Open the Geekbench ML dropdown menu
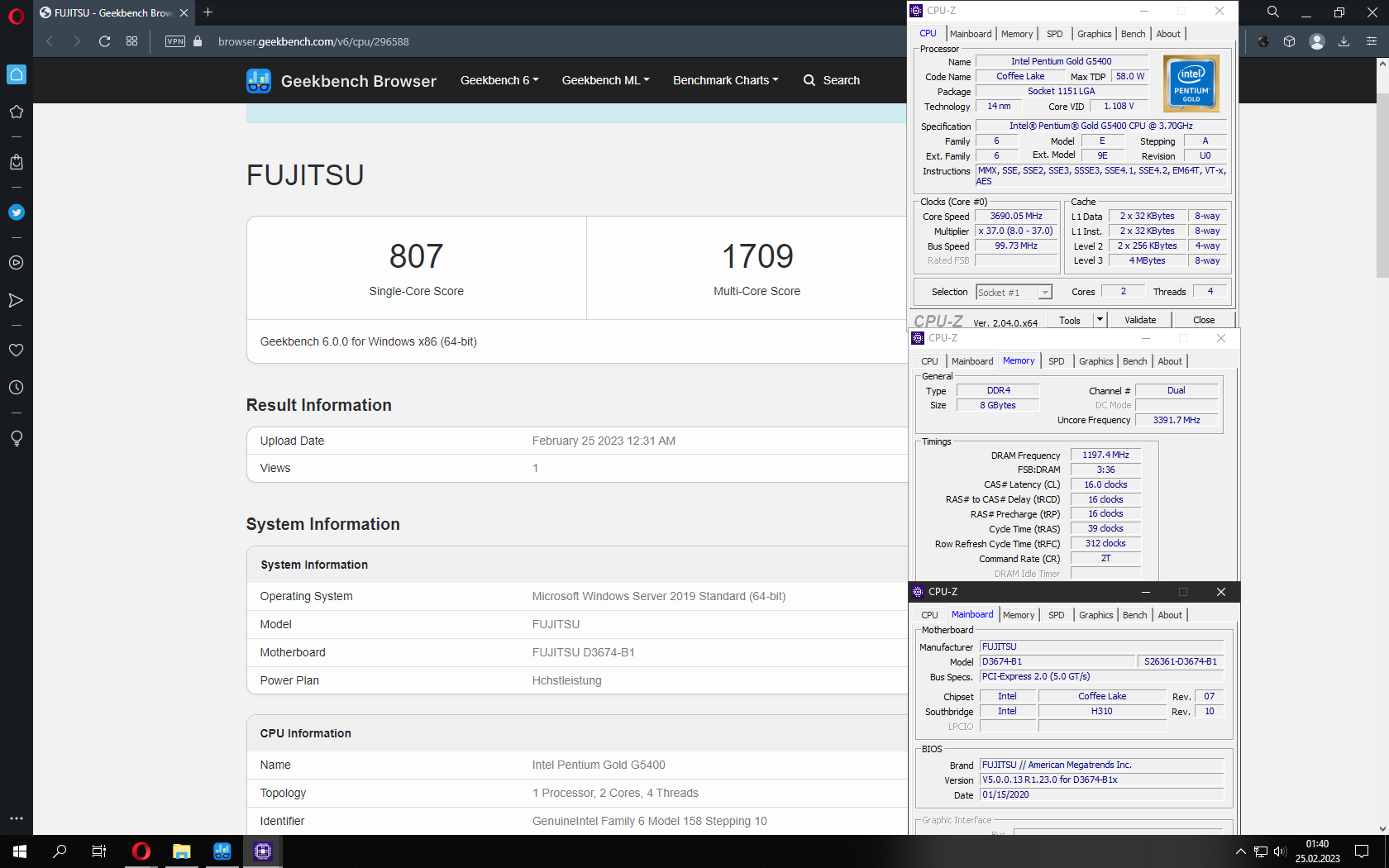Screen dimensions: 1389x868 [606, 80]
